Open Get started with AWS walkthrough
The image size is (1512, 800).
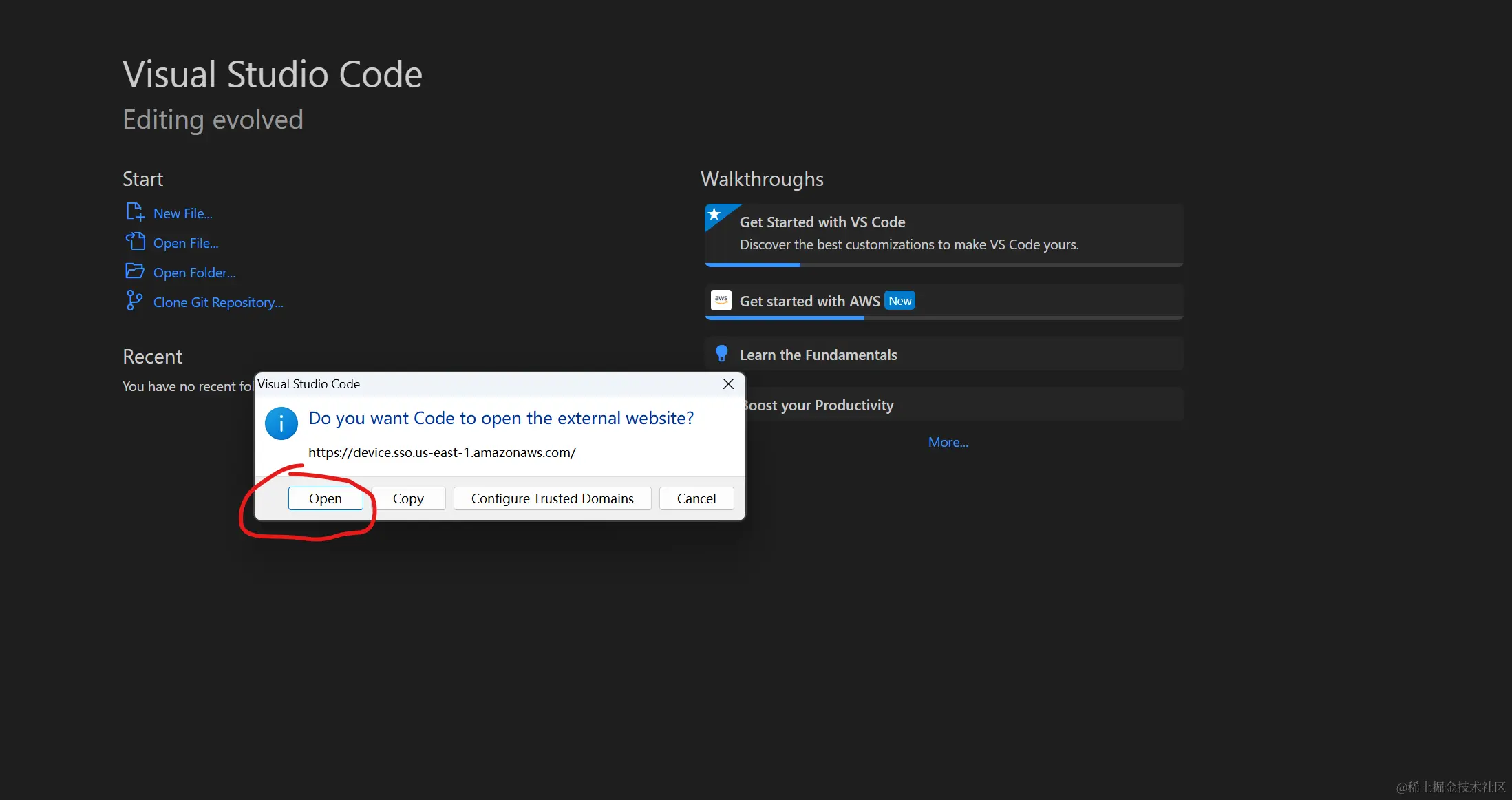944,302
